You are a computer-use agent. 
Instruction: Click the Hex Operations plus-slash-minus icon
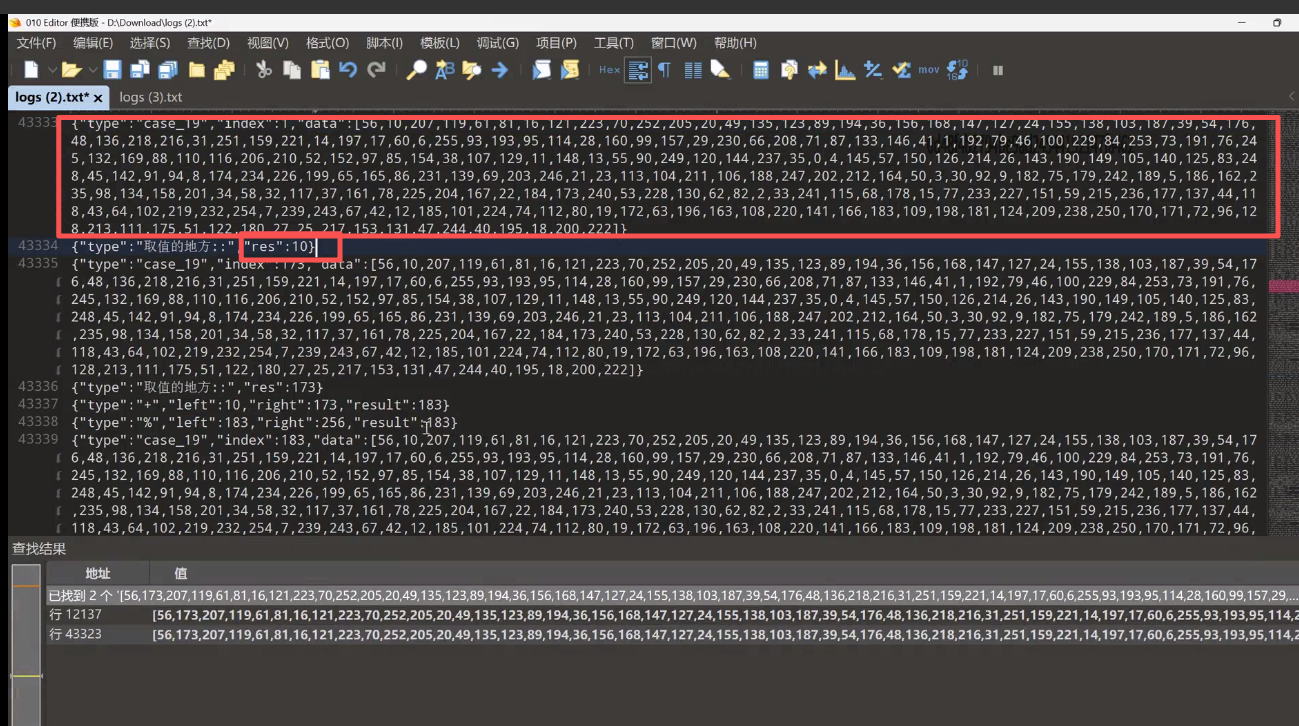click(x=873, y=70)
